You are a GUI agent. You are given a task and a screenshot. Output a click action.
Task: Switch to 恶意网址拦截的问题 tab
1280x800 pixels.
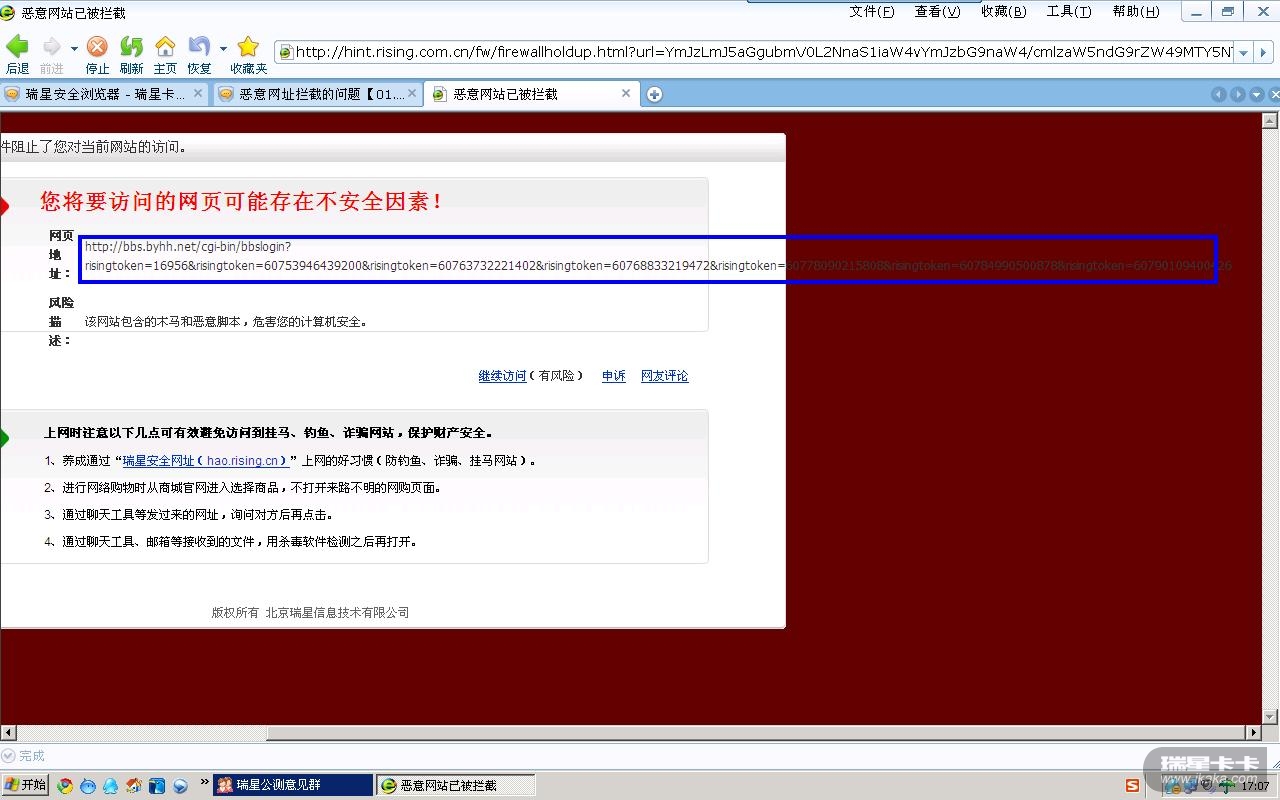click(x=320, y=94)
